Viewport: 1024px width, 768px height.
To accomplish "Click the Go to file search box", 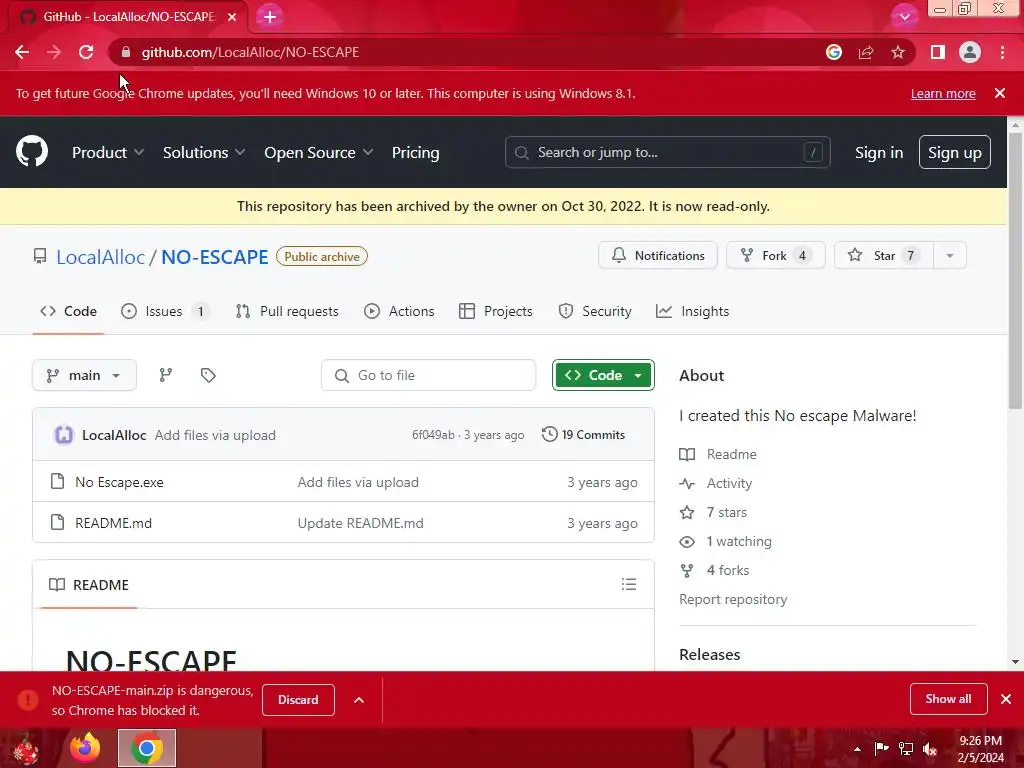I will click(428, 375).
